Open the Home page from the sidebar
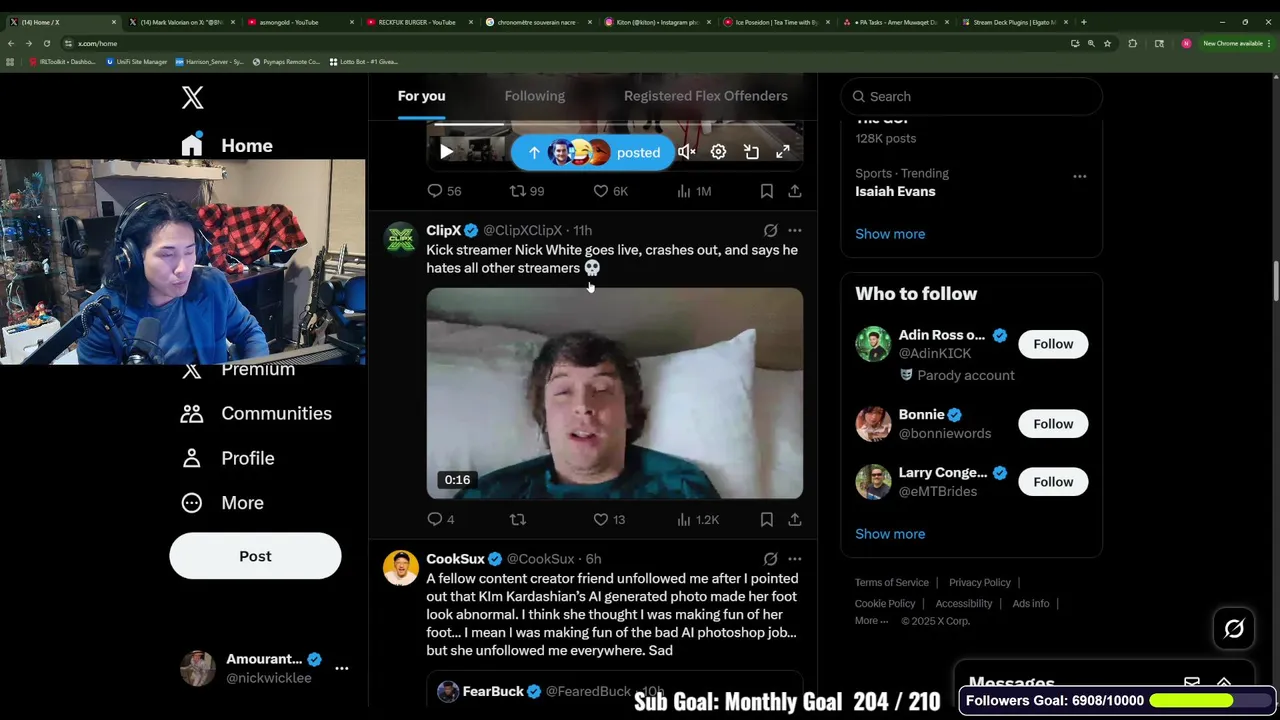 pyautogui.click(x=227, y=146)
